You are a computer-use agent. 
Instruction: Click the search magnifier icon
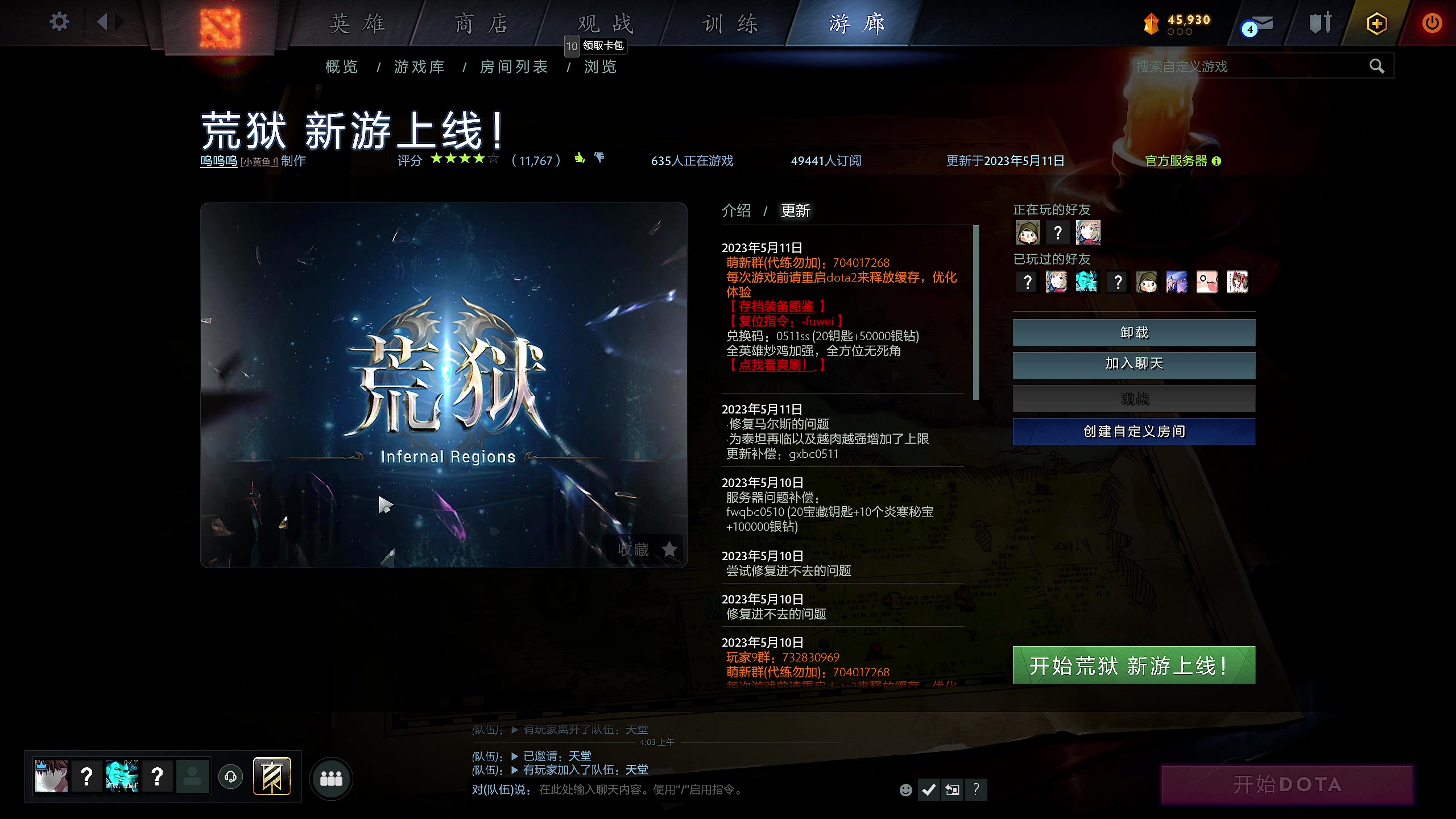click(x=1377, y=66)
